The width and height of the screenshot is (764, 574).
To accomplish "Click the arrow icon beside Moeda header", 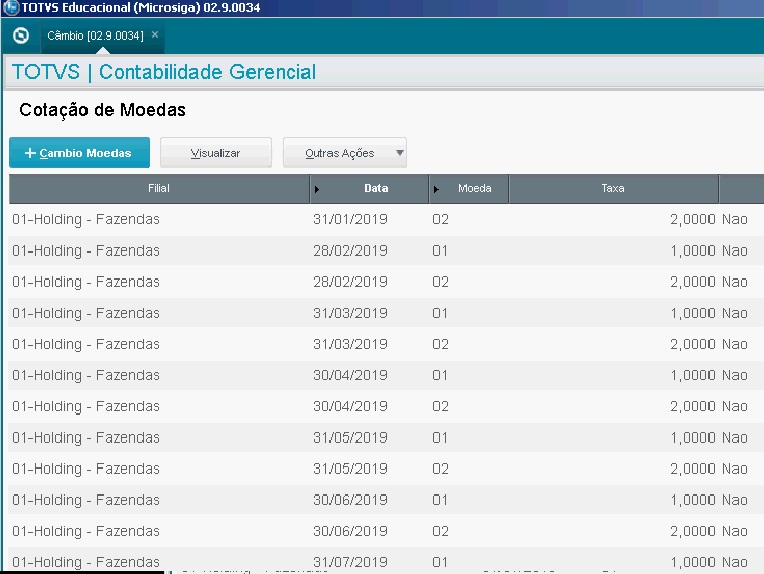I will (x=437, y=189).
